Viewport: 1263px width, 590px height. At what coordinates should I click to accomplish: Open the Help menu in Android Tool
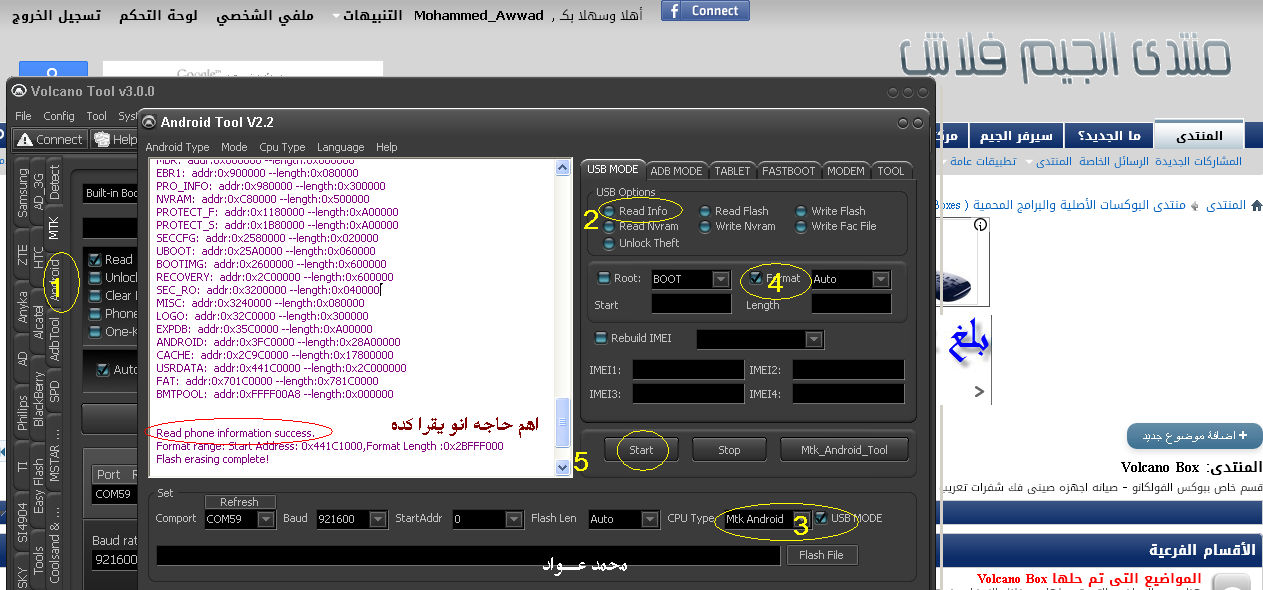[387, 147]
